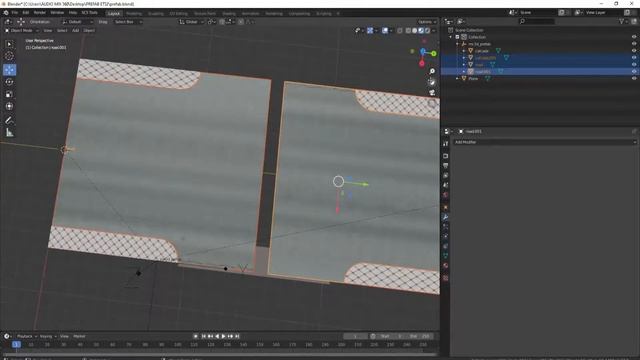This screenshot has height=360, width=640.
Task: Open the Global transform orientation dropdown
Action: pyautogui.click(x=191, y=22)
